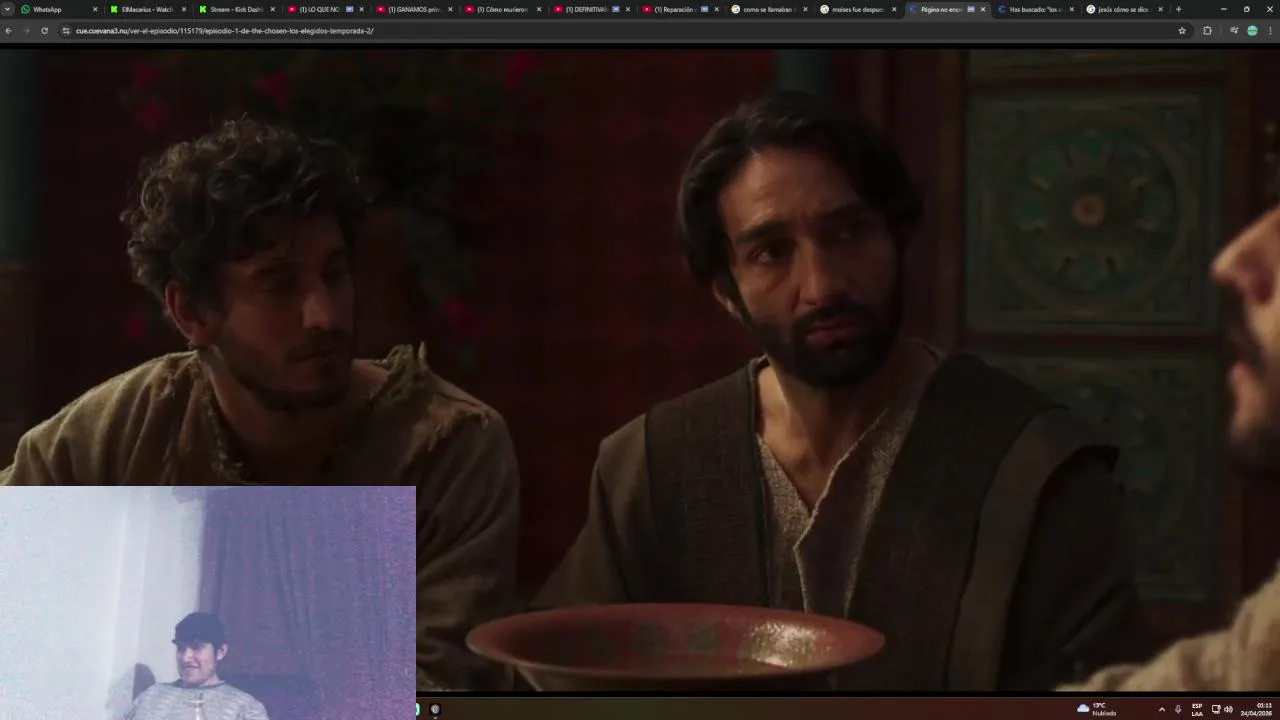The width and height of the screenshot is (1280, 720).
Task: Switch to the 'Has buscado' Cuevana tab
Action: coord(1036,9)
